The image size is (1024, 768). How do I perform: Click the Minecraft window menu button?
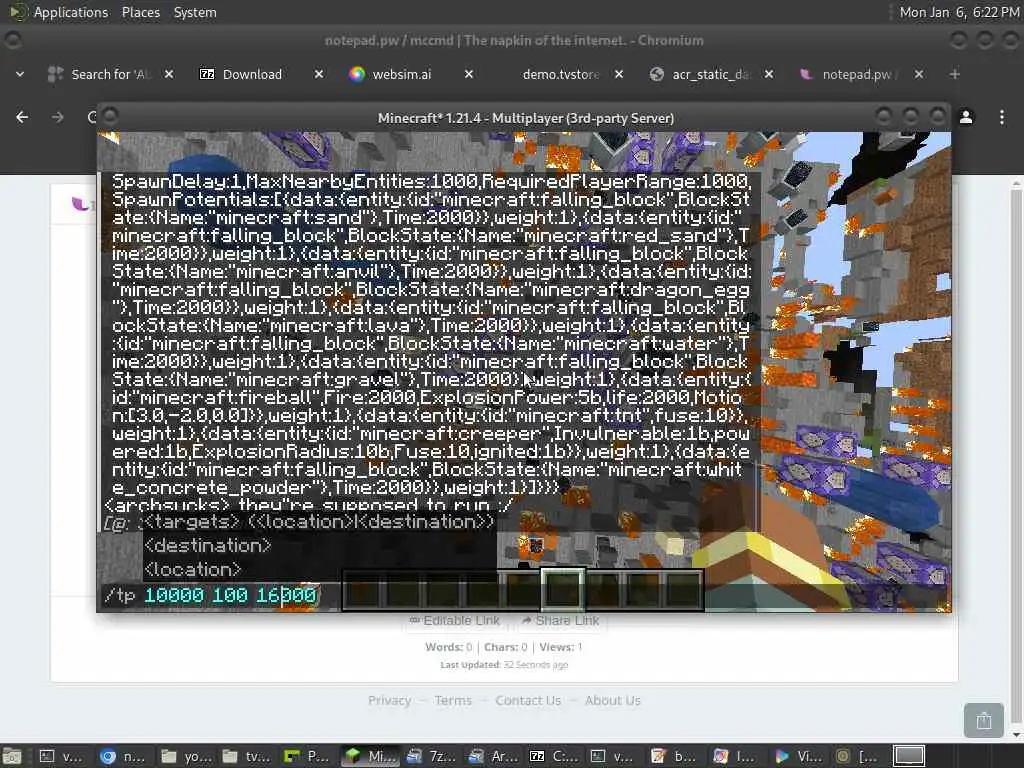click(110, 118)
